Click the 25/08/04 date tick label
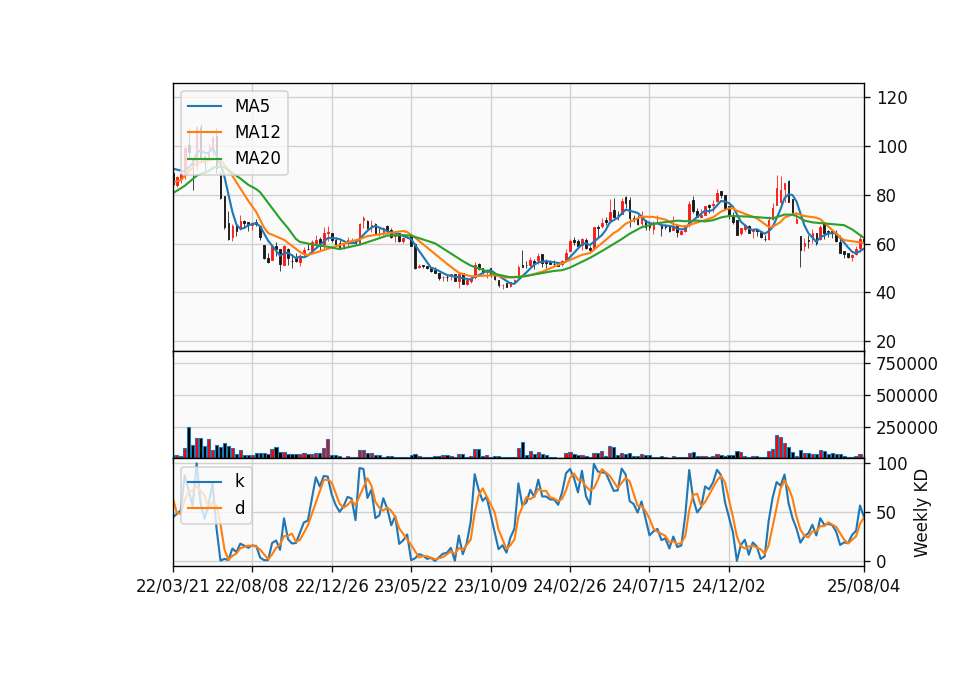The image size is (960, 690). (x=864, y=586)
